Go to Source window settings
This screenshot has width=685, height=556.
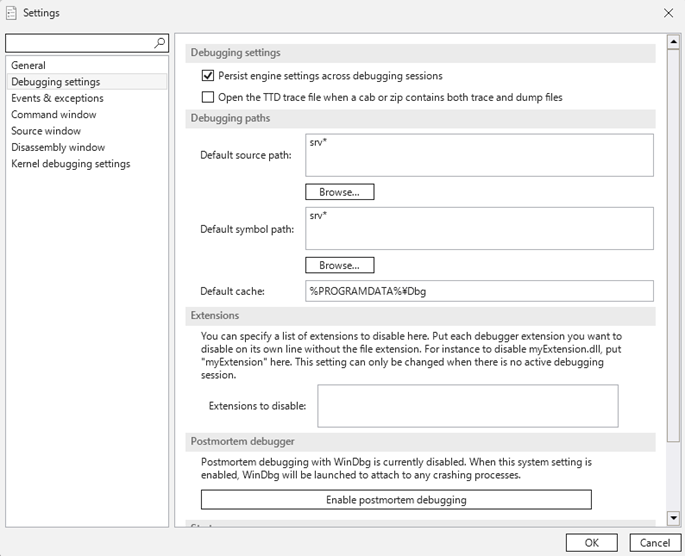46,131
